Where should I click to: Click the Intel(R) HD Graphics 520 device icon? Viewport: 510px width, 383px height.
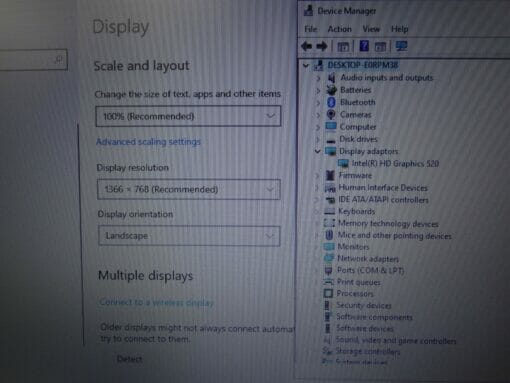343,164
